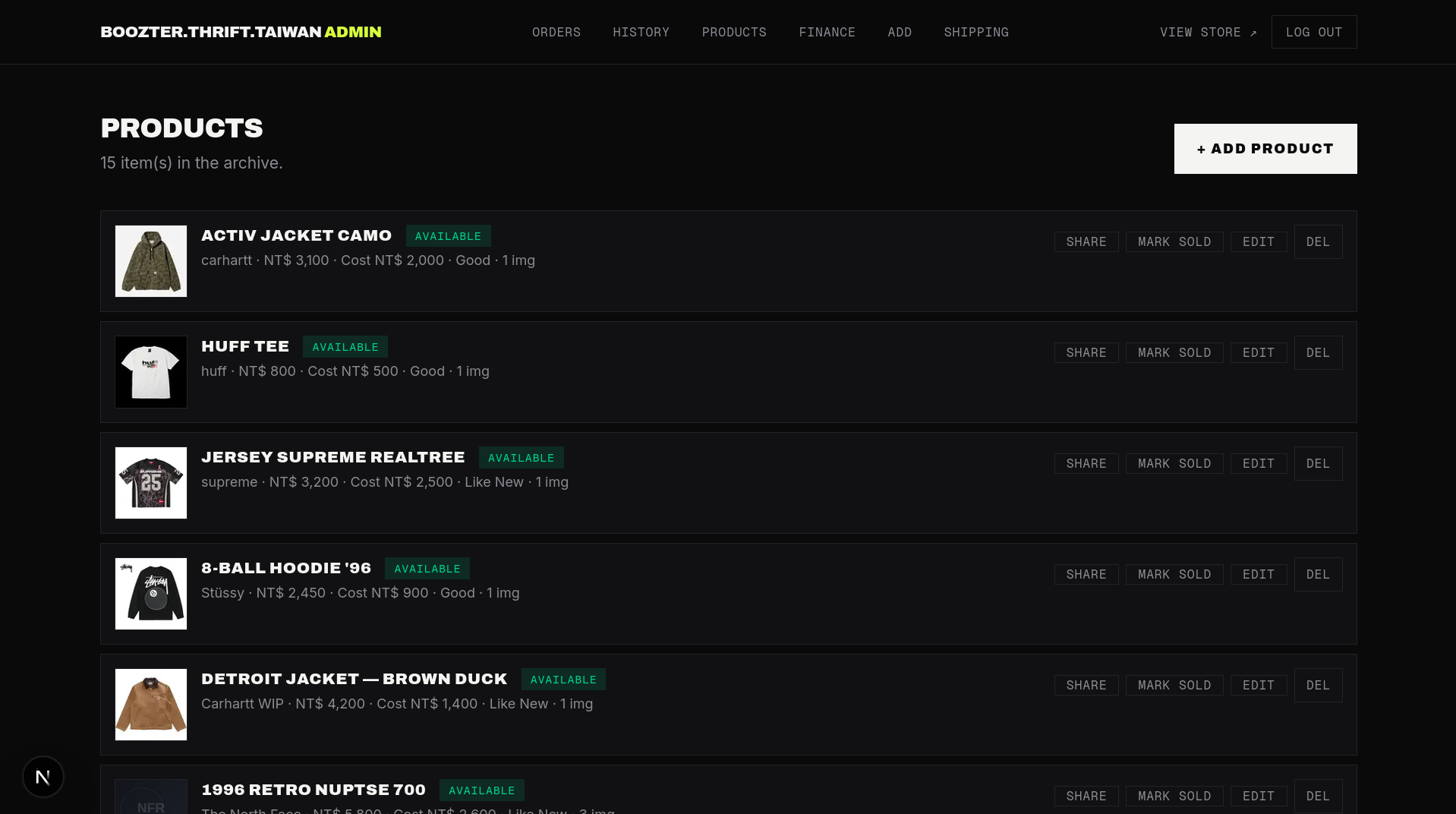Click the 8-Ball Hoodie '96 title
The height and width of the screenshot is (814, 1456).
pos(286,568)
